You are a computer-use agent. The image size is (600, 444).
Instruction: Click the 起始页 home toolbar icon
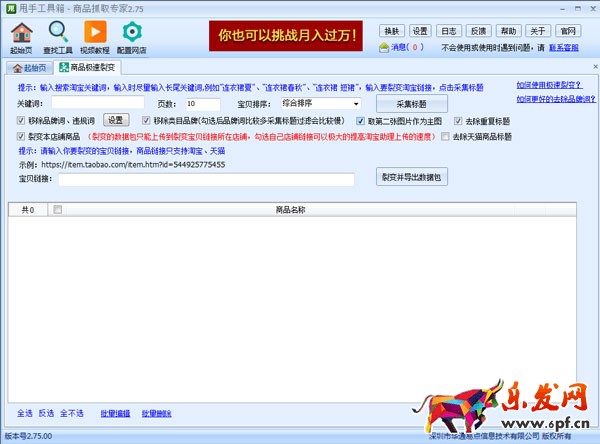[20, 37]
